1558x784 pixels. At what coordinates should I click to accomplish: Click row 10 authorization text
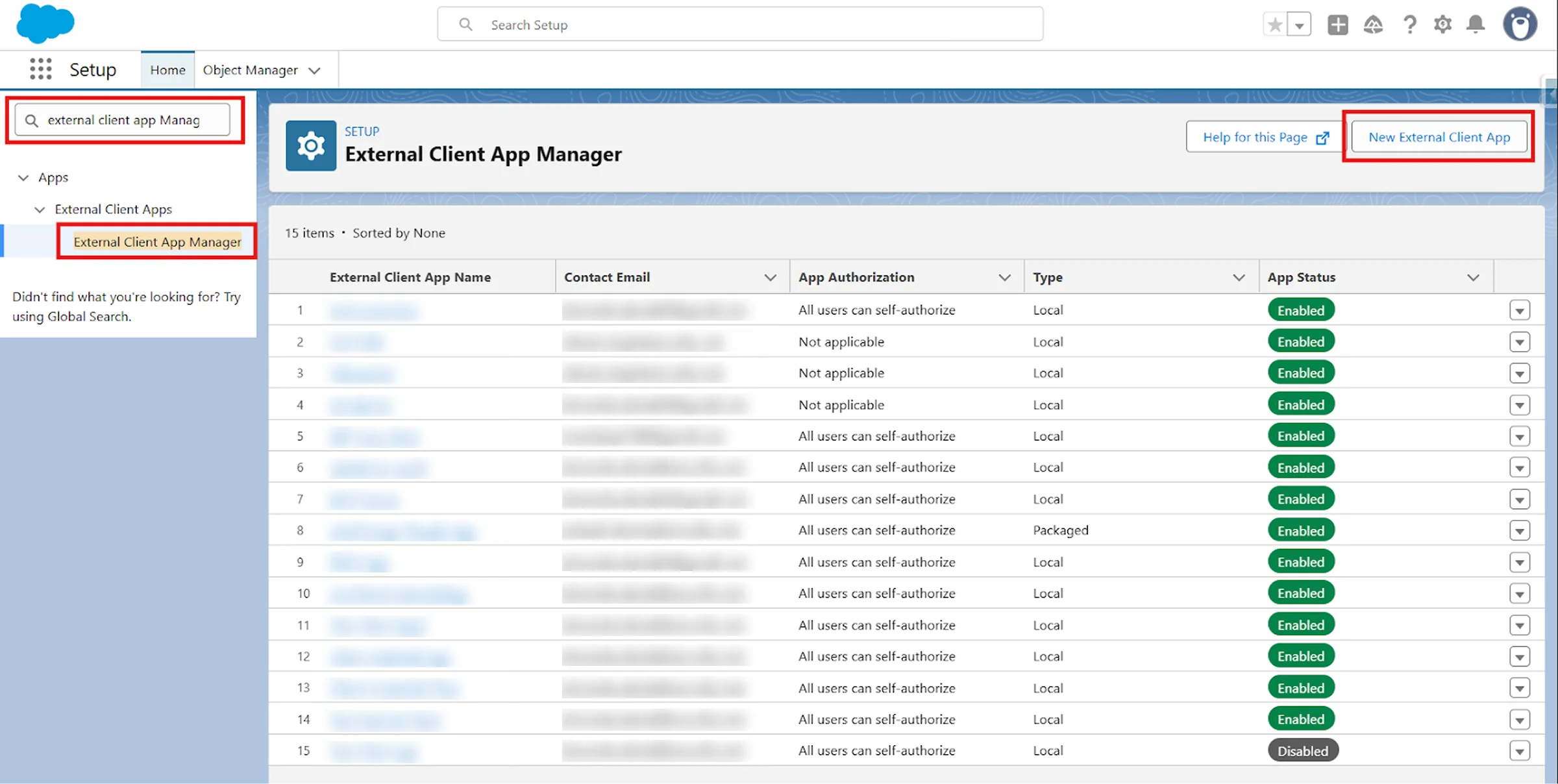click(x=877, y=593)
